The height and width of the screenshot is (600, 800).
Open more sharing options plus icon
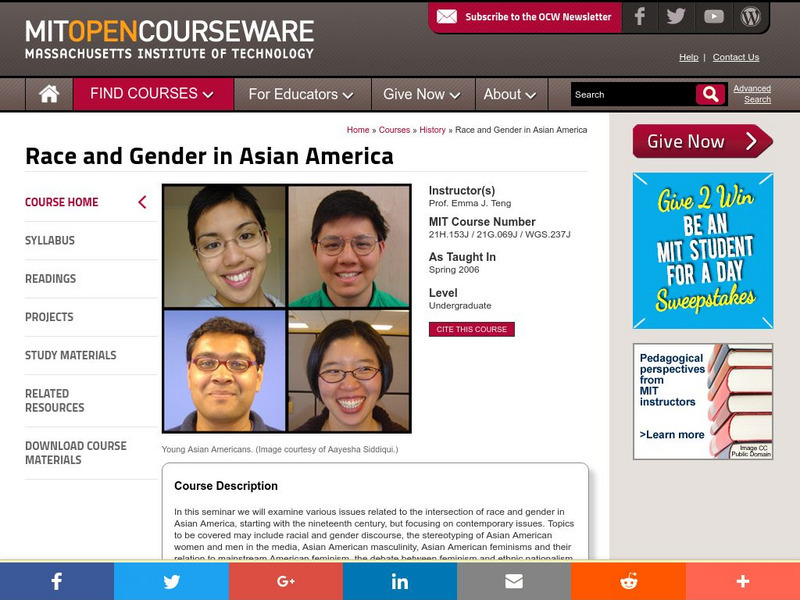[743, 581]
